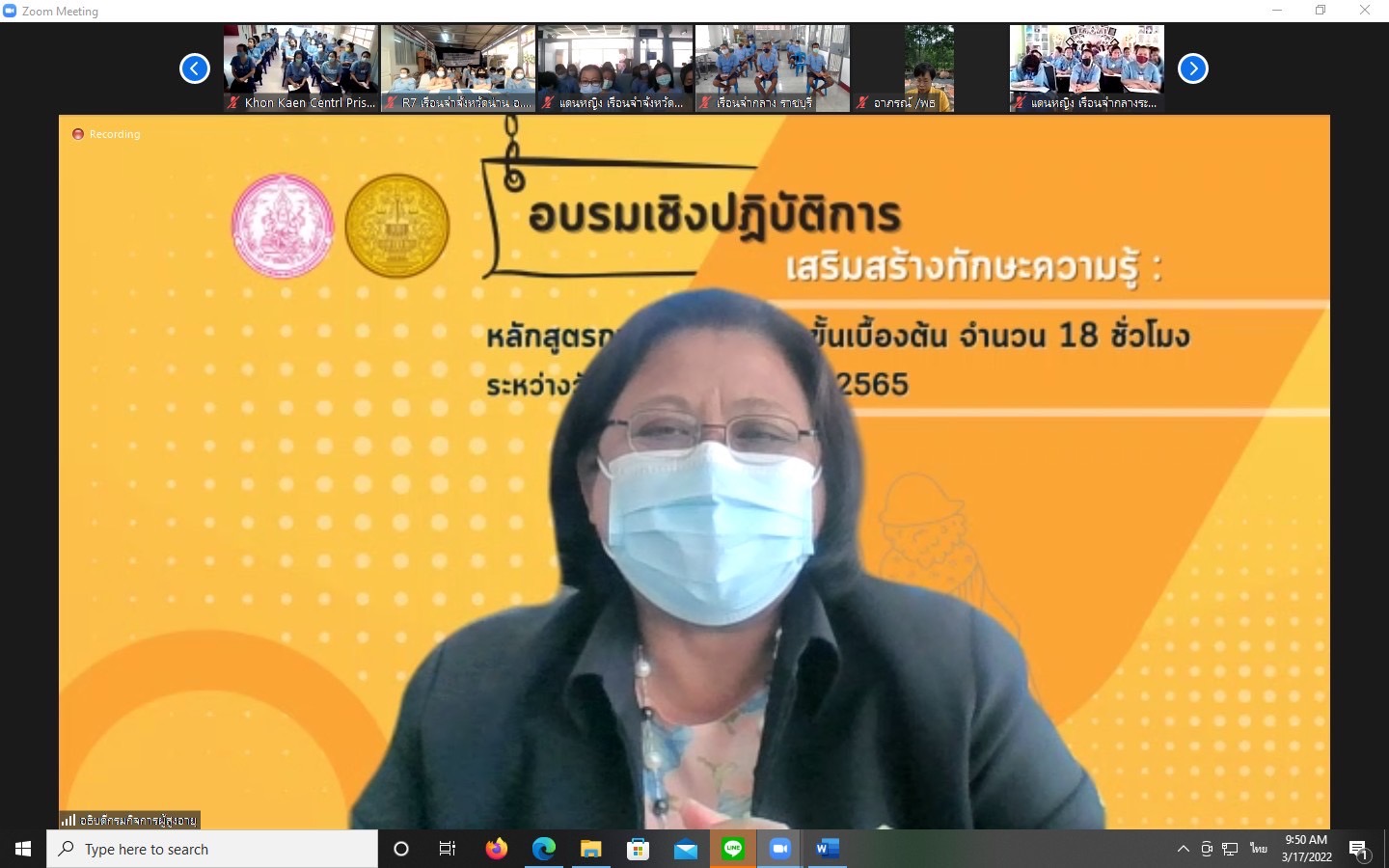Open Cortana circle icon on taskbar
This screenshot has width=1389, height=868.
point(401,849)
